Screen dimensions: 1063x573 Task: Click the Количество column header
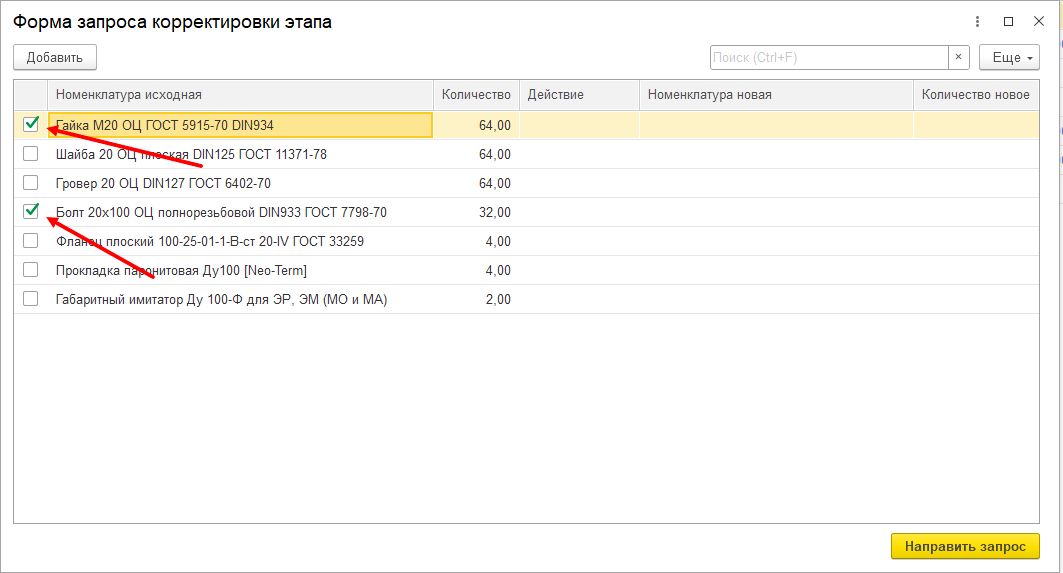tap(477, 95)
